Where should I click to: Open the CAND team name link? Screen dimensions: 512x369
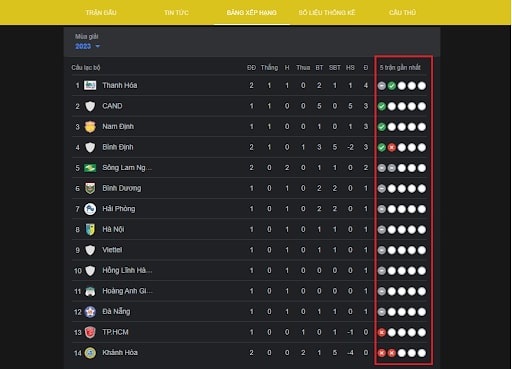[x=112, y=106]
